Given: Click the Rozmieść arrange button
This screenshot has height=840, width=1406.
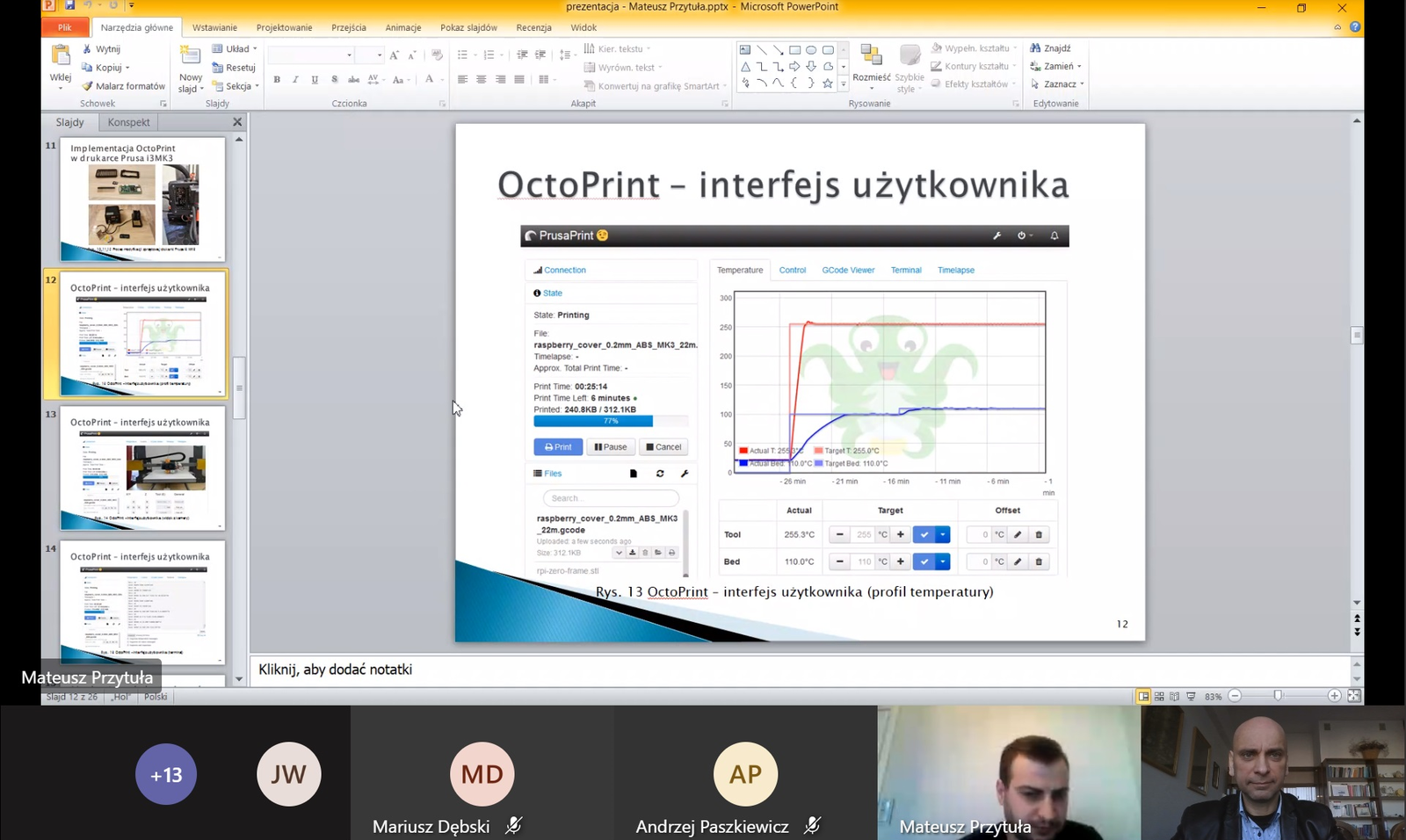Looking at the screenshot, I should pyautogui.click(x=871, y=63).
